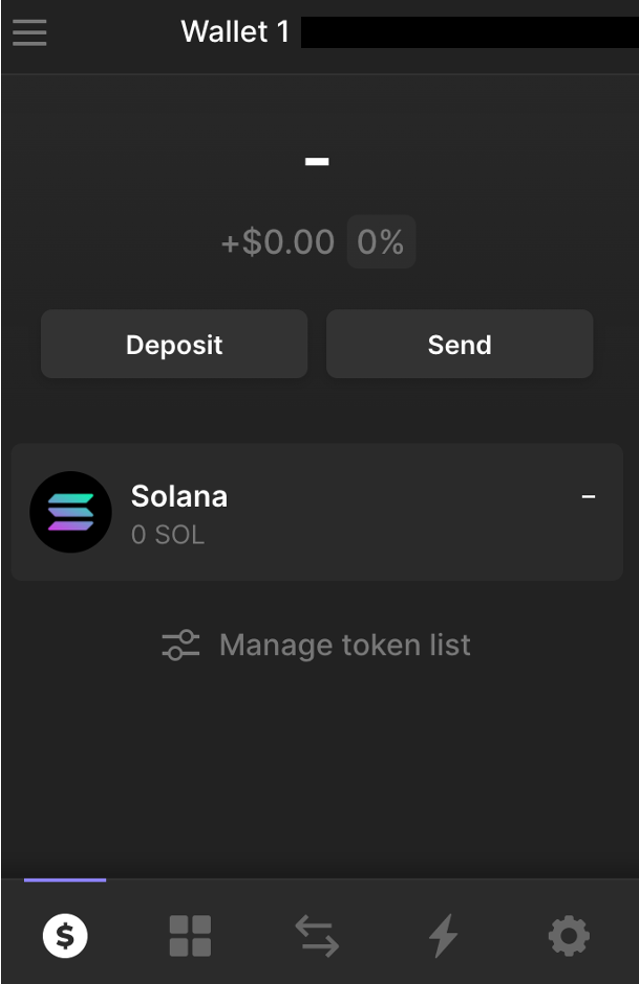640x984 pixels.
Task: Click the Solana row value dash
Action: click(x=589, y=497)
